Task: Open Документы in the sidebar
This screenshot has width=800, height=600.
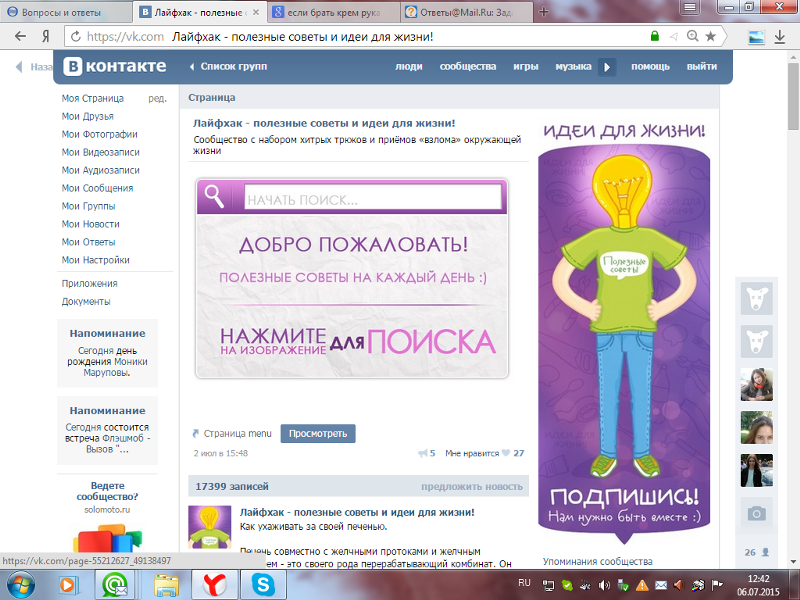Action: [x=86, y=302]
